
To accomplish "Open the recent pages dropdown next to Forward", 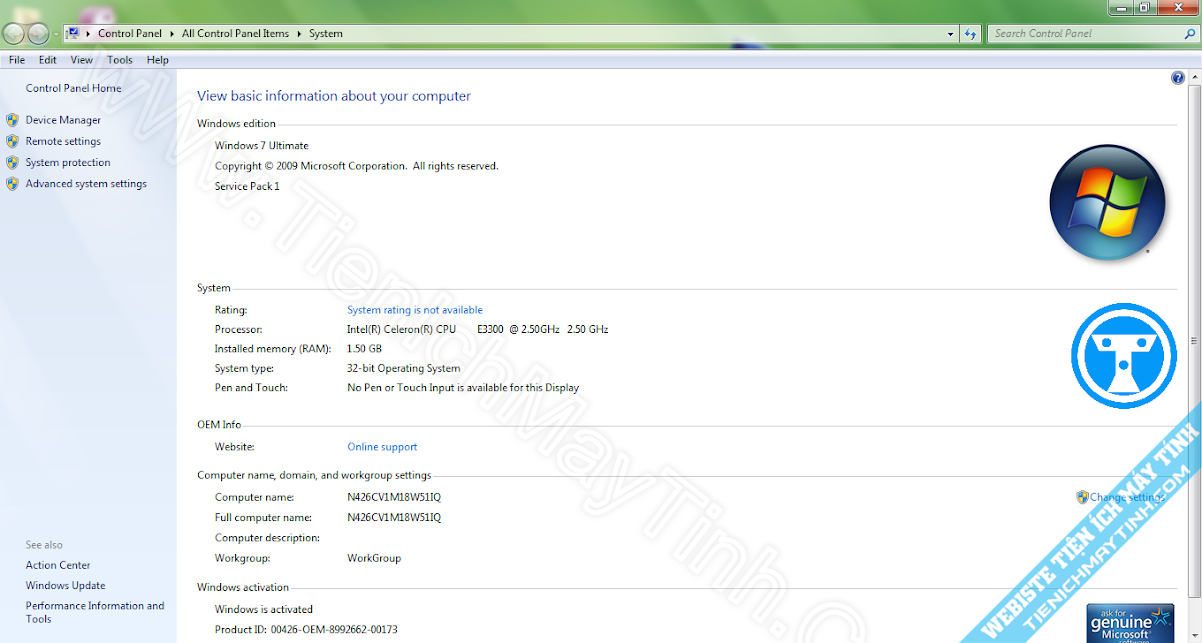I will click(x=56, y=35).
